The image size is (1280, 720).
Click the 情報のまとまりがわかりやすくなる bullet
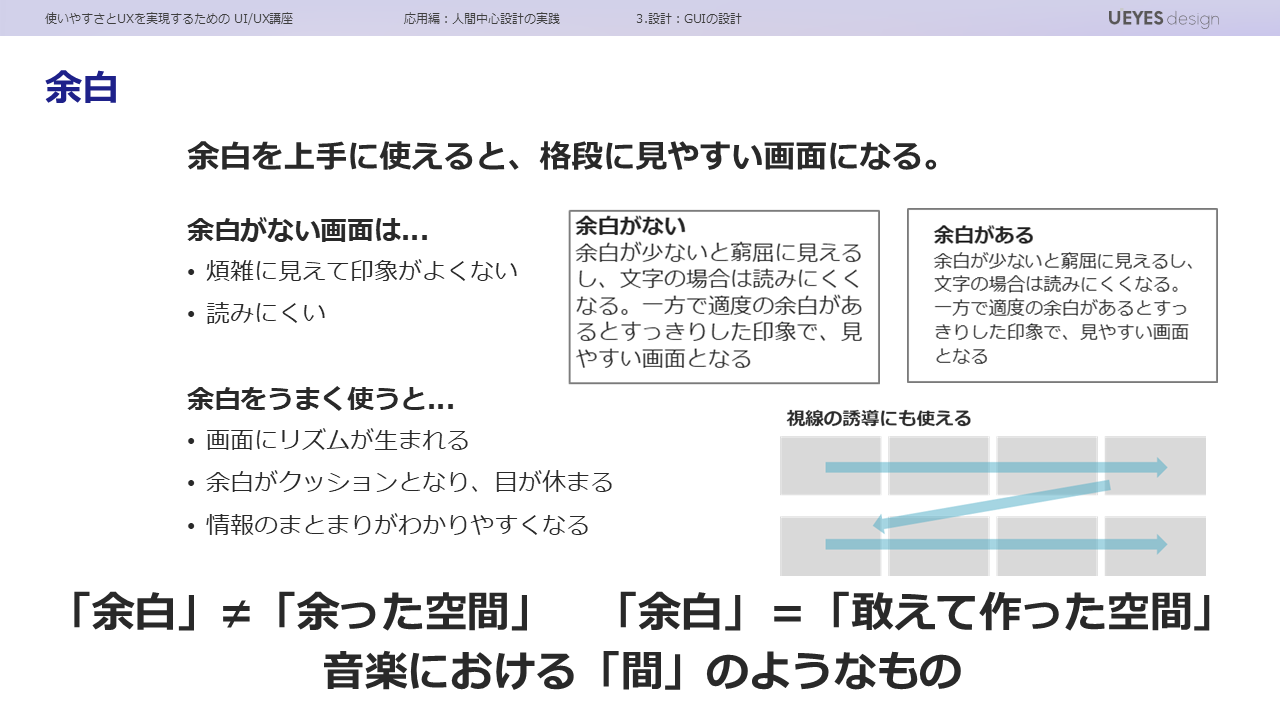point(397,524)
